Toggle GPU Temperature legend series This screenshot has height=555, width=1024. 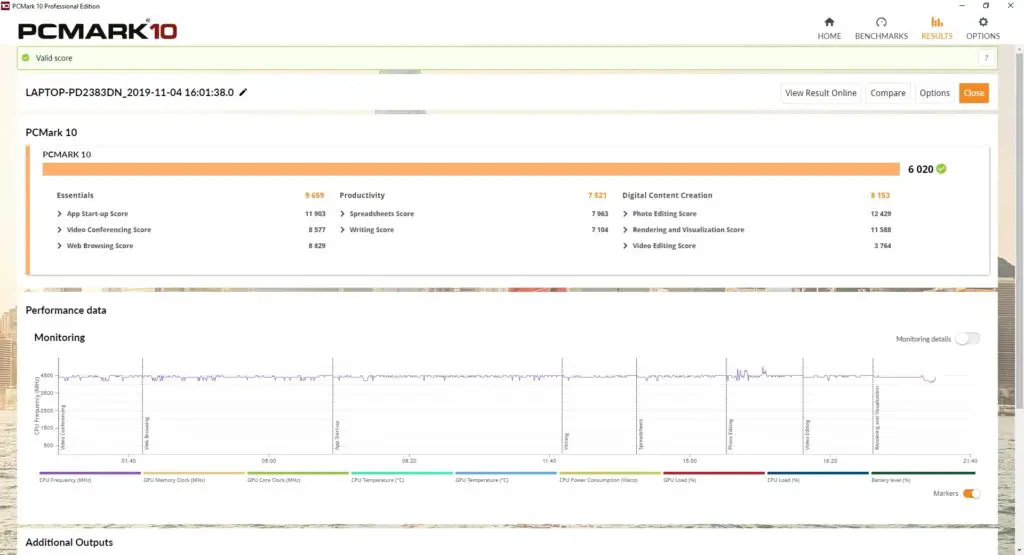tap(506, 477)
